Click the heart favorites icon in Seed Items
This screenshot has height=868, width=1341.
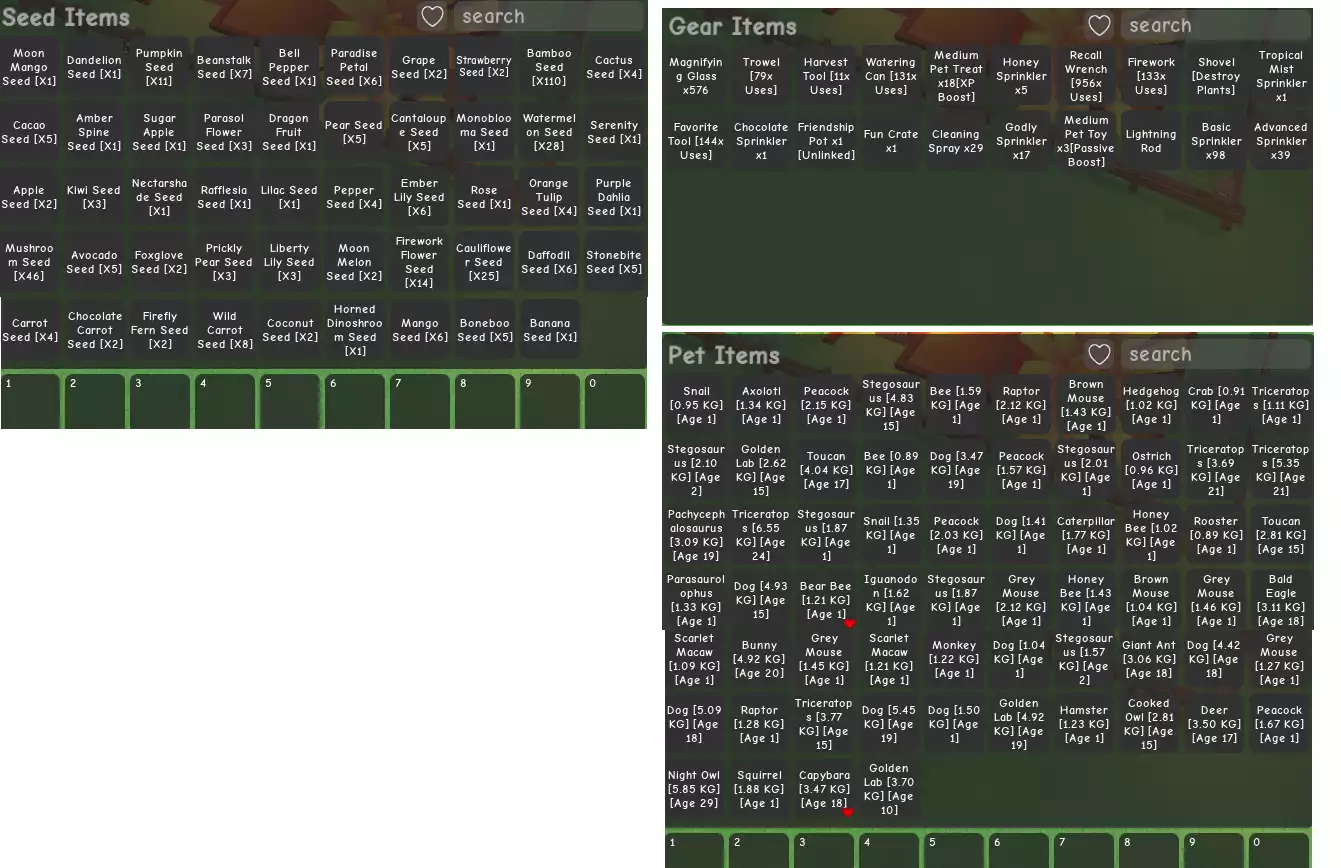432,17
